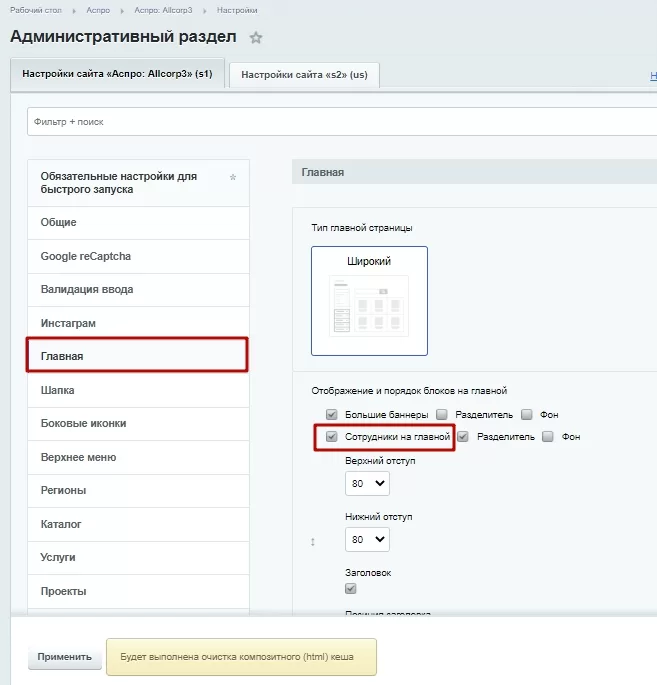Focus the Фильтр + поиск field
The width and height of the screenshot is (657, 685).
[x=342, y=122]
